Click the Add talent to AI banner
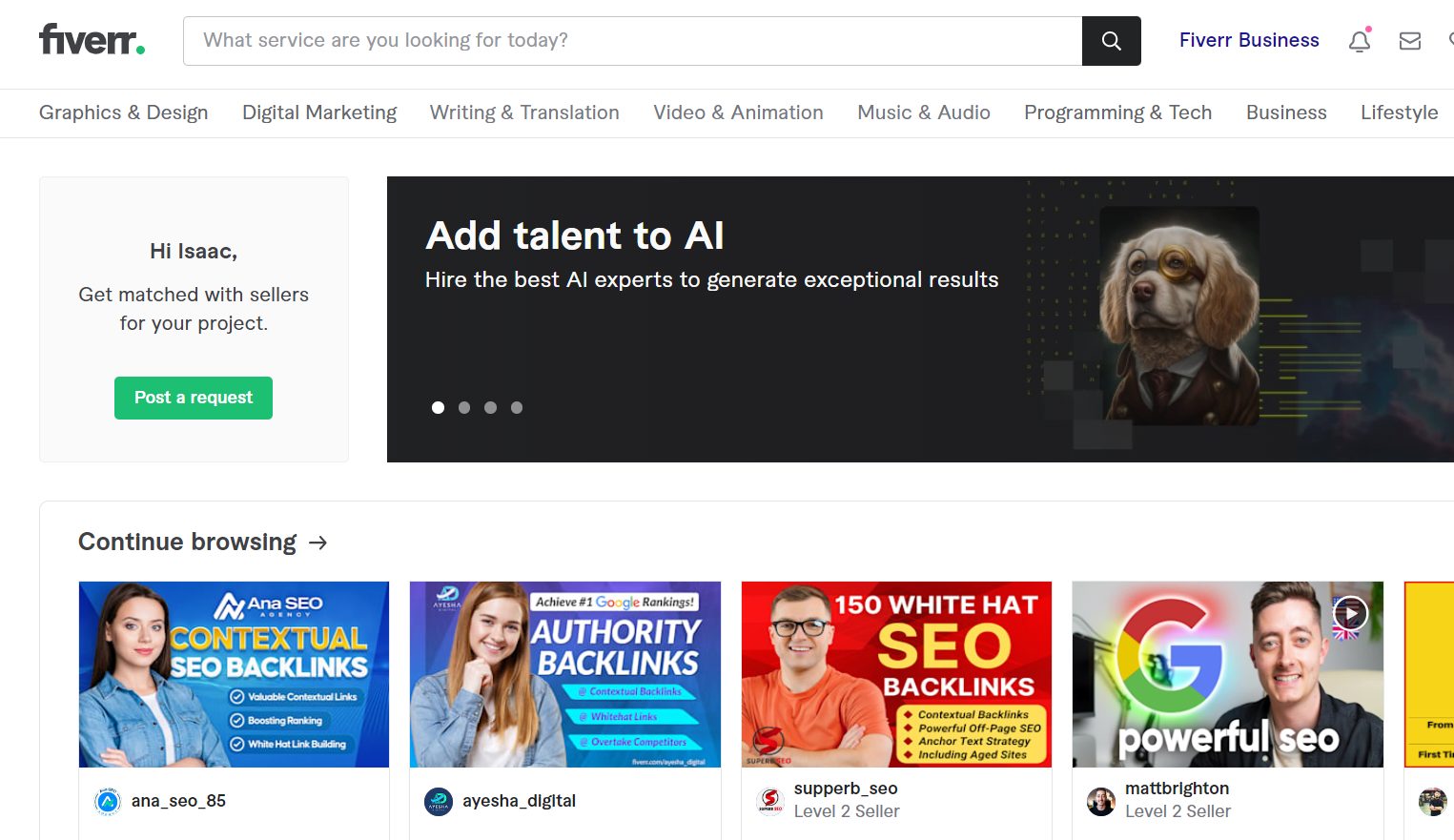The height and width of the screenshot is (840, 1454). [x=920, y=319]
